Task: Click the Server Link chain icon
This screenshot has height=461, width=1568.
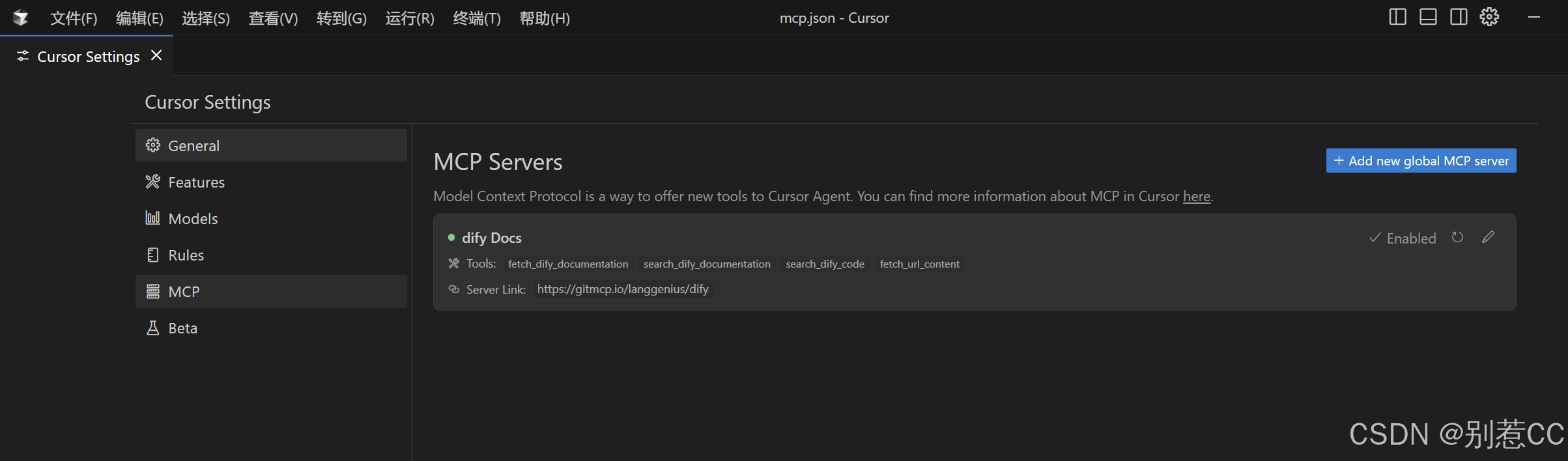Action: point(453,289)
